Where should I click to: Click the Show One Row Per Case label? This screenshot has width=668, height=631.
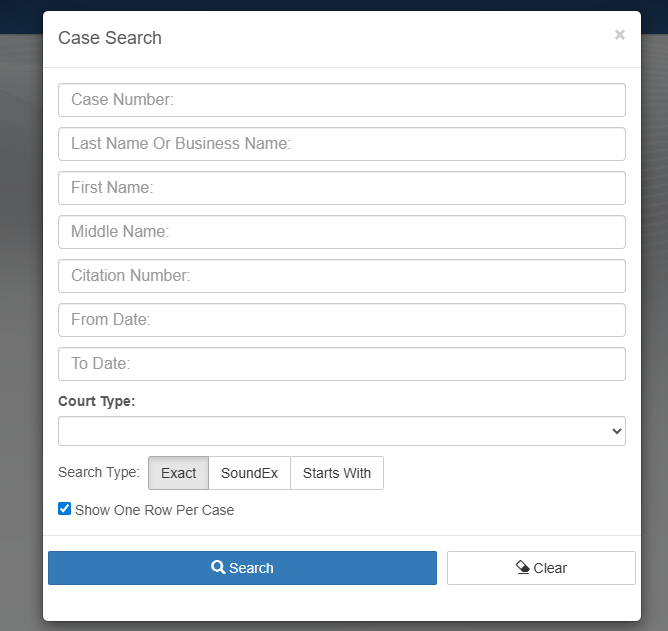click(154, 510)
